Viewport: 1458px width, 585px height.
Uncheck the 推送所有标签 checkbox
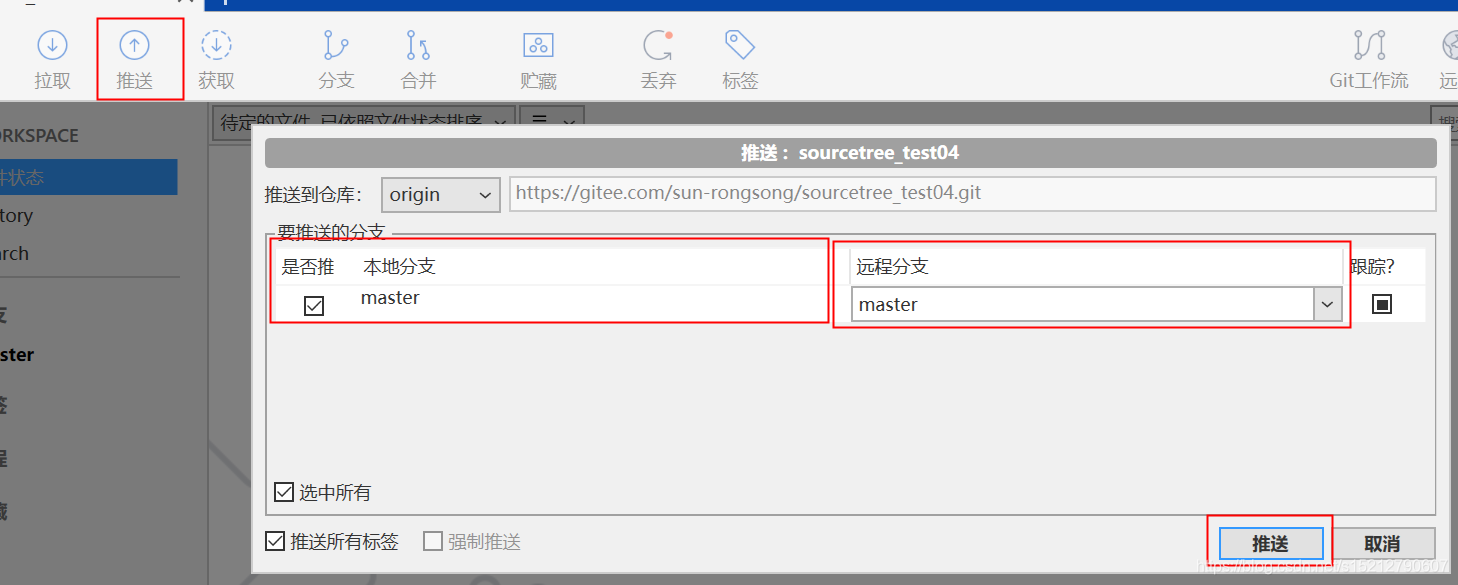(275, 540)
